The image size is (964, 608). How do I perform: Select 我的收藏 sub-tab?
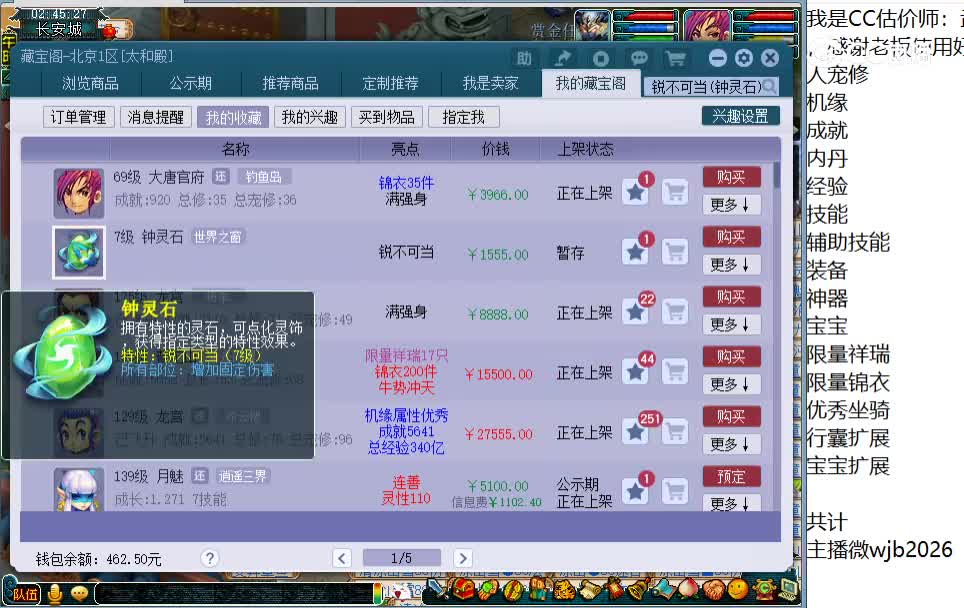pyautogui.click(x=233, y=117)
